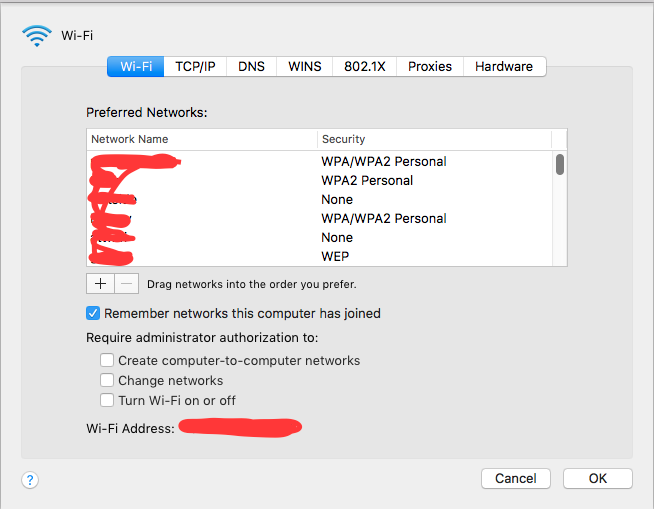Go to the WINS tab
The width and height of the screenshot is (654, 509).
coord(304,66)
